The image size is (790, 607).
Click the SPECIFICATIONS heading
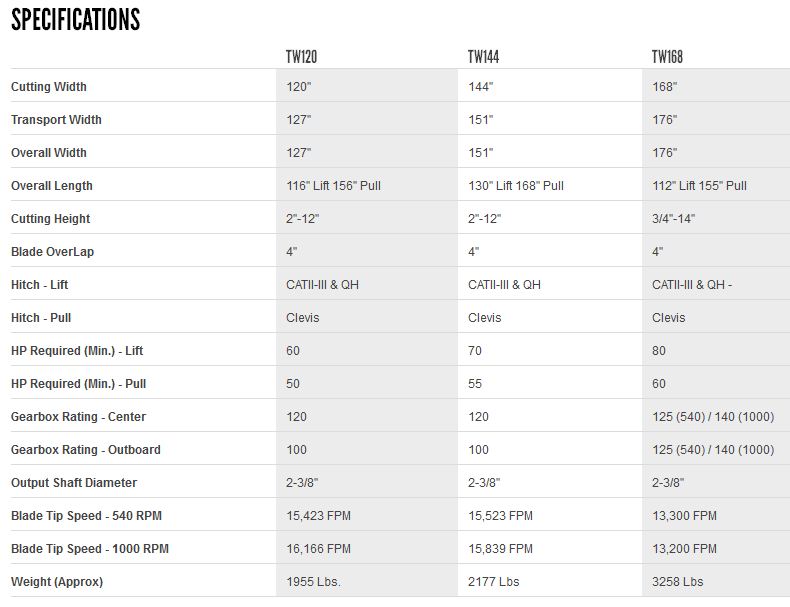pos(76,20)
